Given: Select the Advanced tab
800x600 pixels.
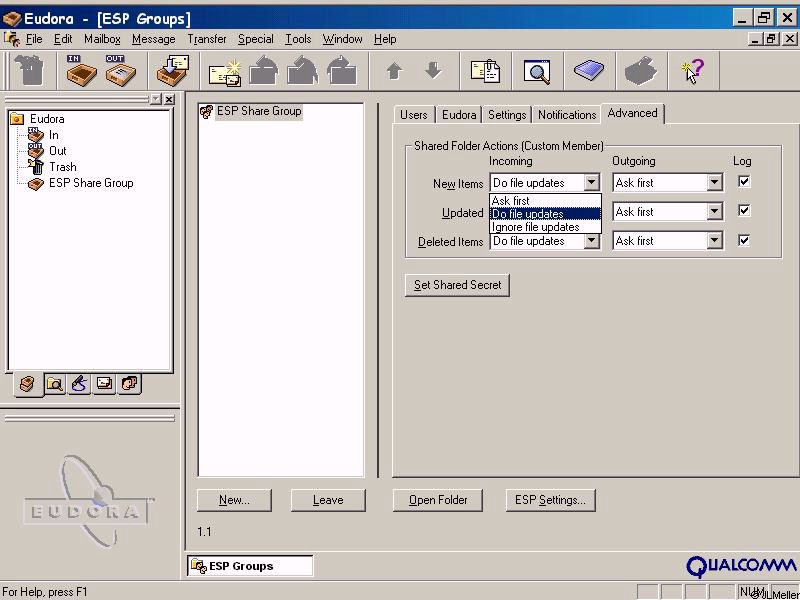Looking at the screenshot, I should (x=632, y=113).
